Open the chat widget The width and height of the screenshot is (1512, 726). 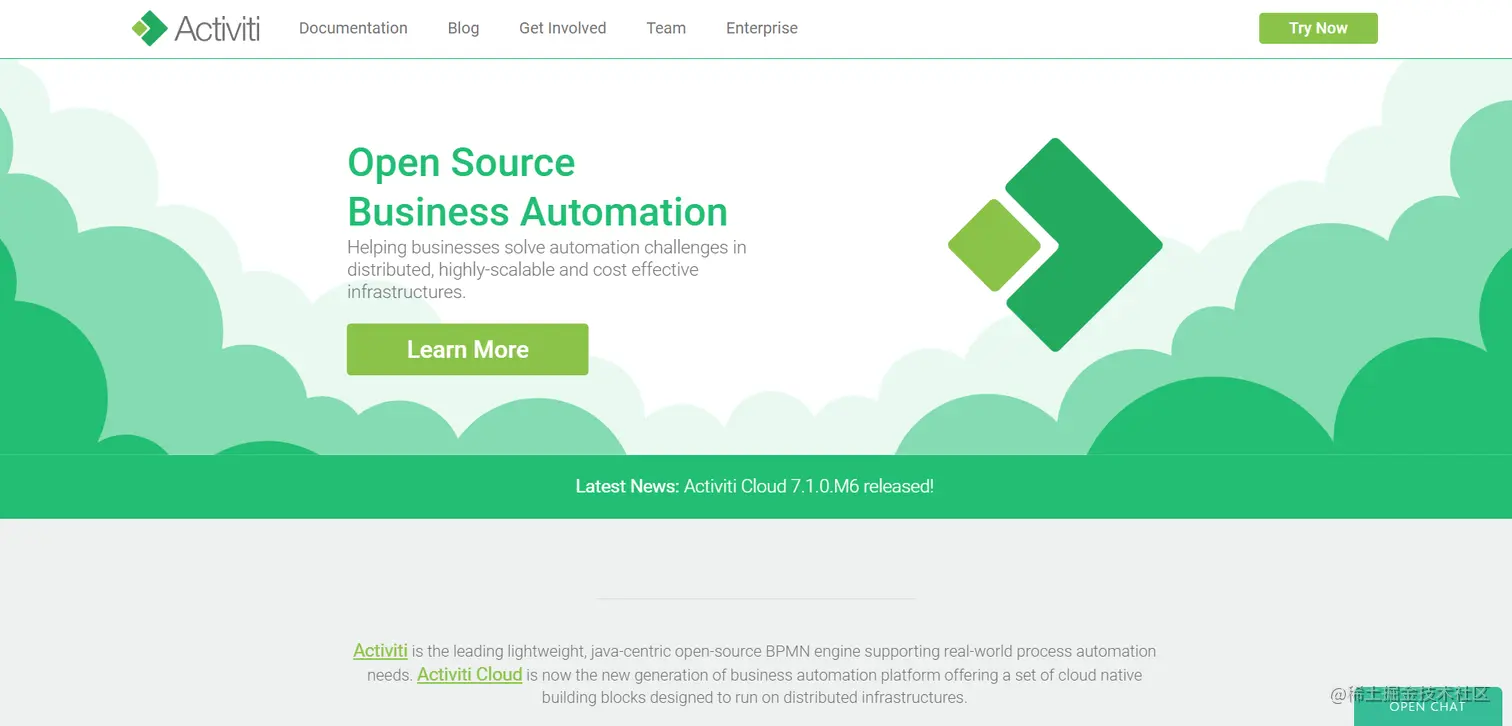1427,706
